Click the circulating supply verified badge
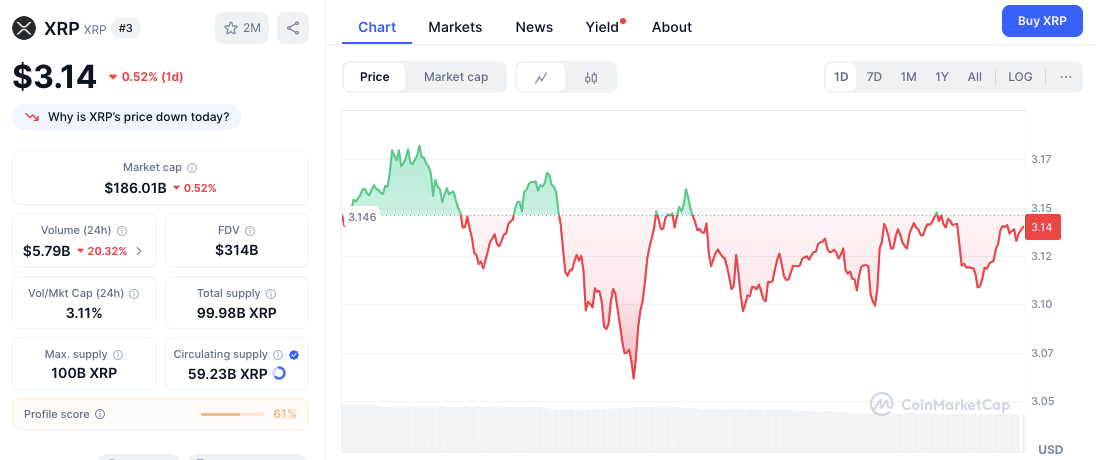This screenshot has height=460, width=1096. click(x=293, y=354)
